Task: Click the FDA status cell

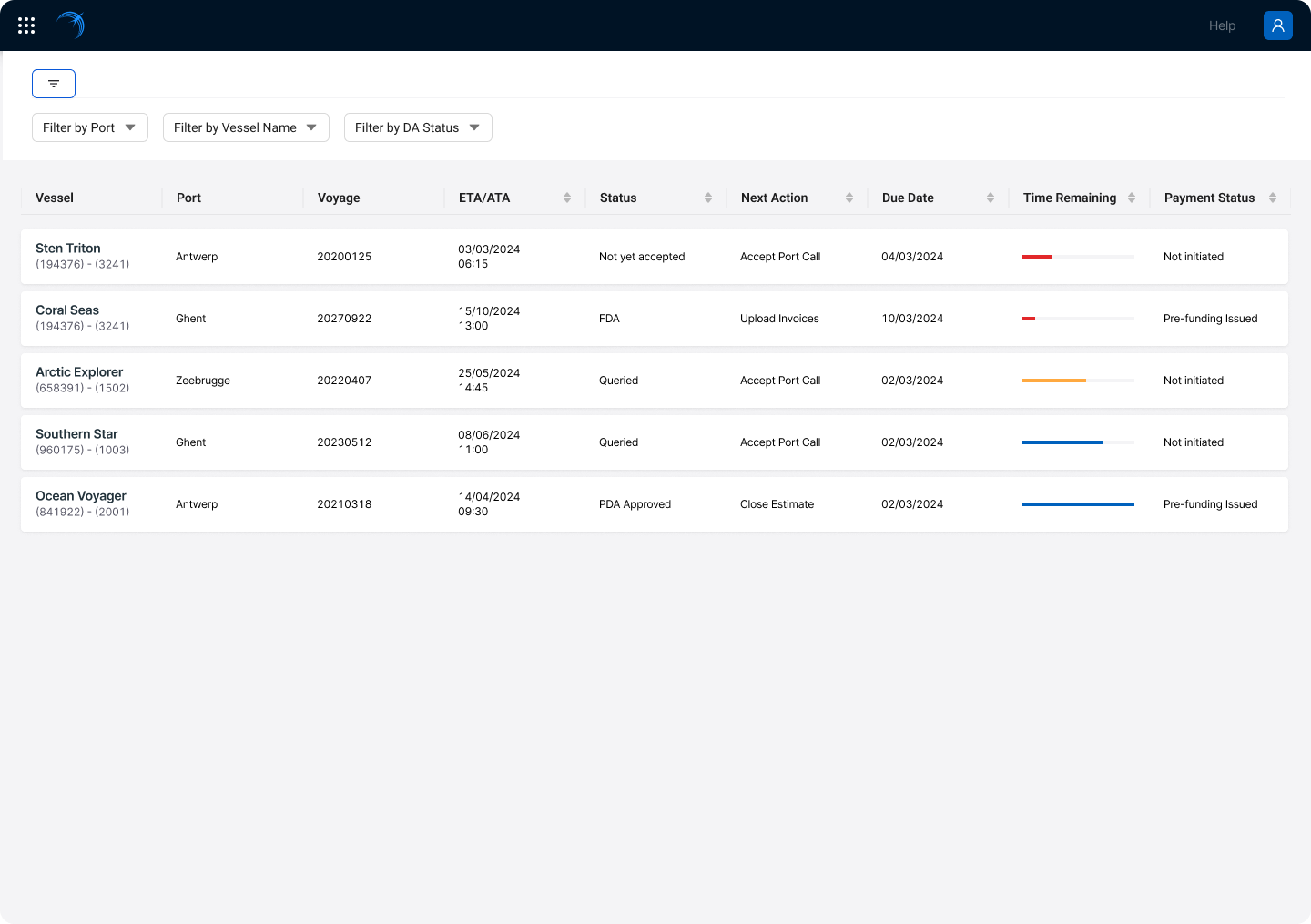Action: [609, 319]
